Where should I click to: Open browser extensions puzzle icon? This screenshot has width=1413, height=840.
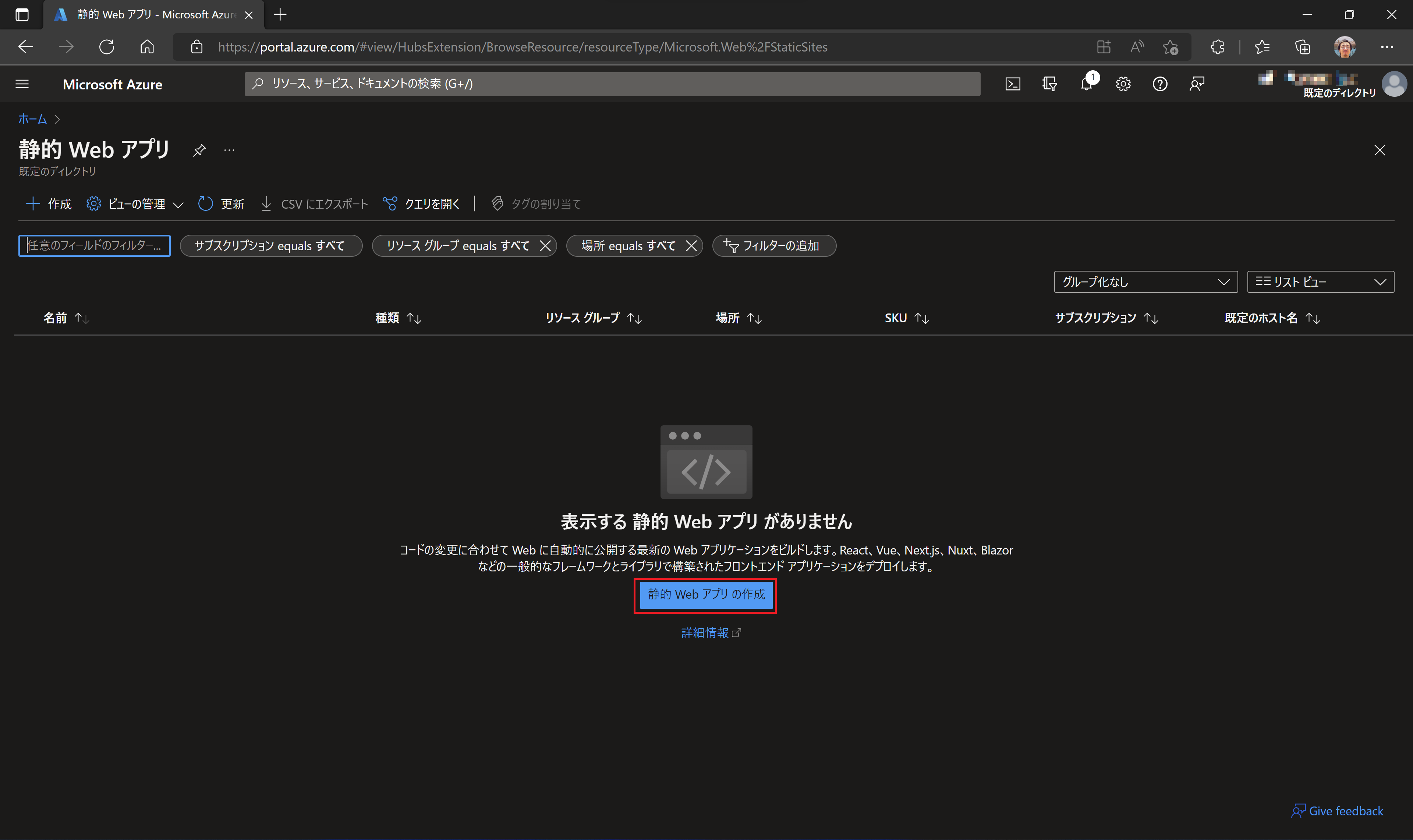coord(1217,47)
